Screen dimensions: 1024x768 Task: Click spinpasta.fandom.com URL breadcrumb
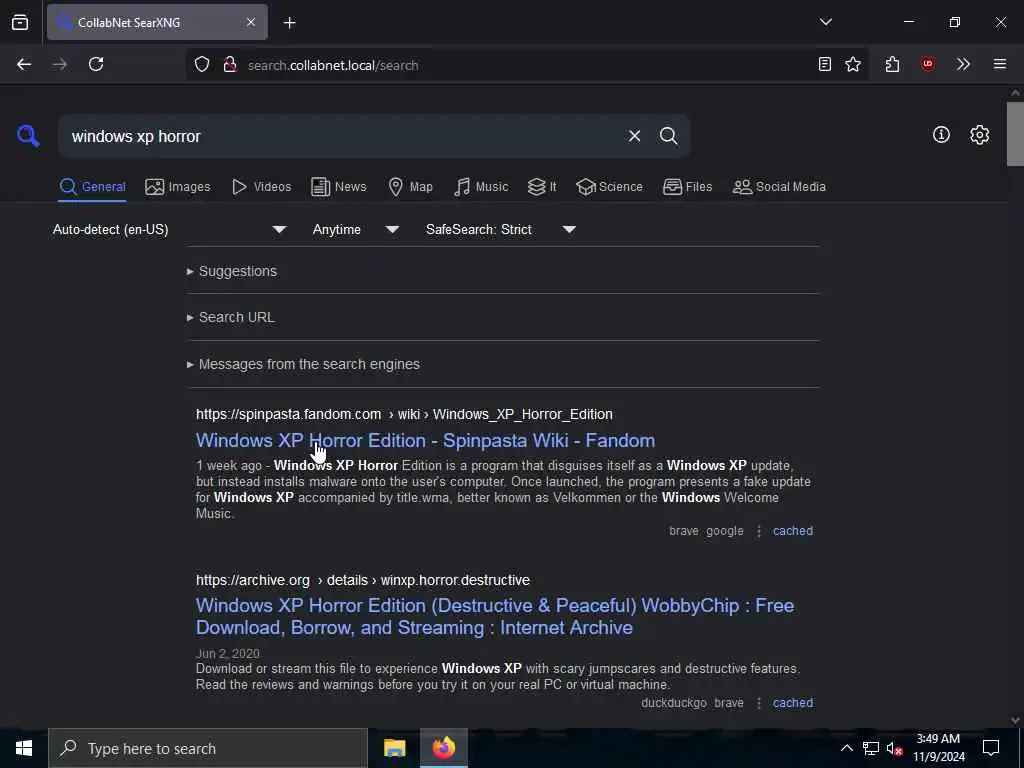click(x=404, y=414)
